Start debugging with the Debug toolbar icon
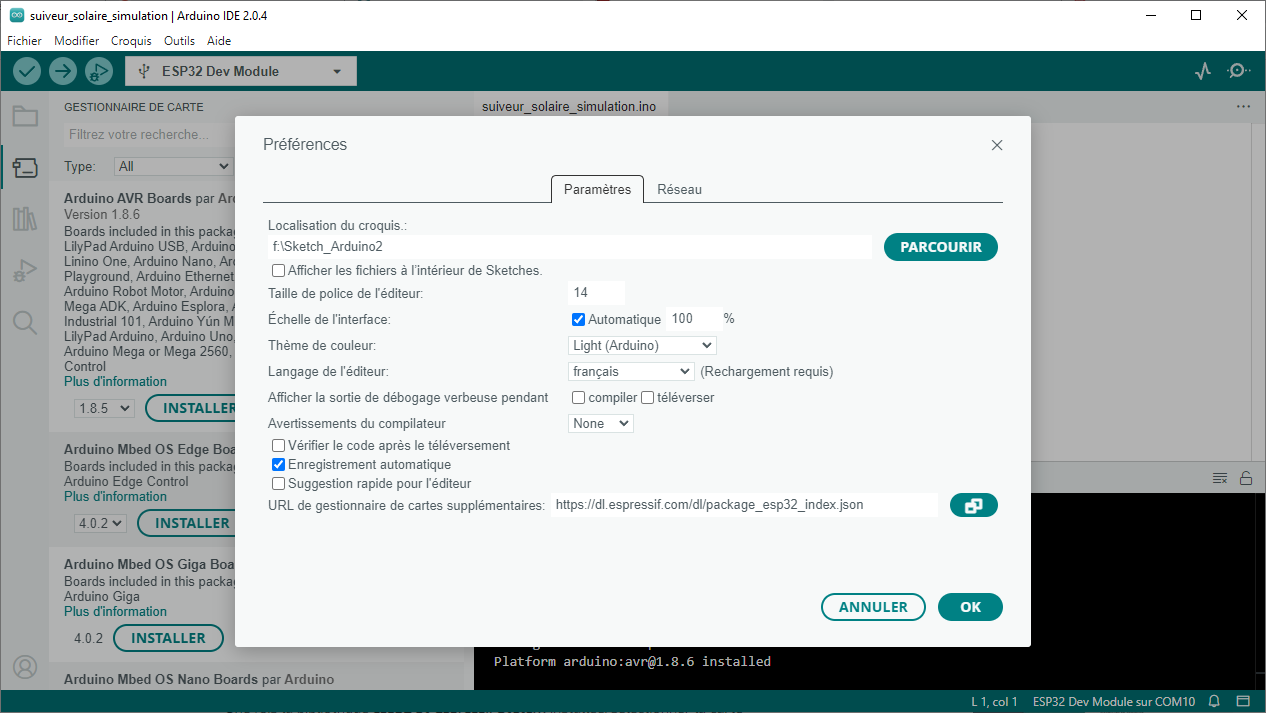 coord(98,71)
